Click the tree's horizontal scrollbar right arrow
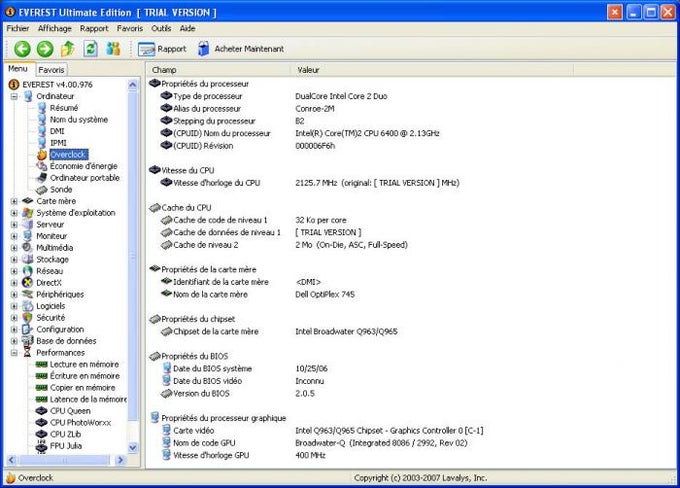This screenshot has height=488, width=680. coord(121,460)
